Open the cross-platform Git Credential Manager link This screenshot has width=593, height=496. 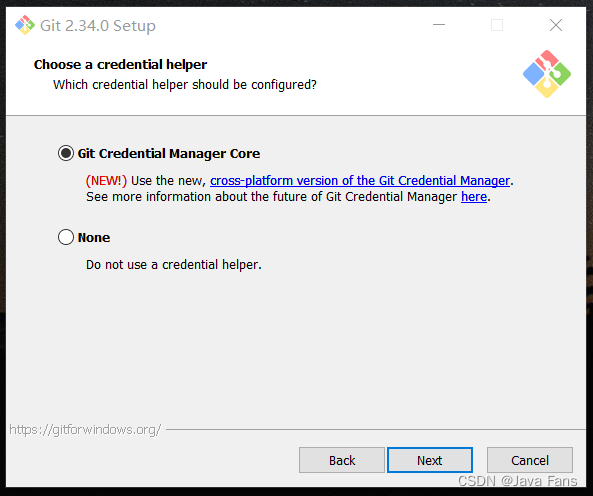point(360,181)
